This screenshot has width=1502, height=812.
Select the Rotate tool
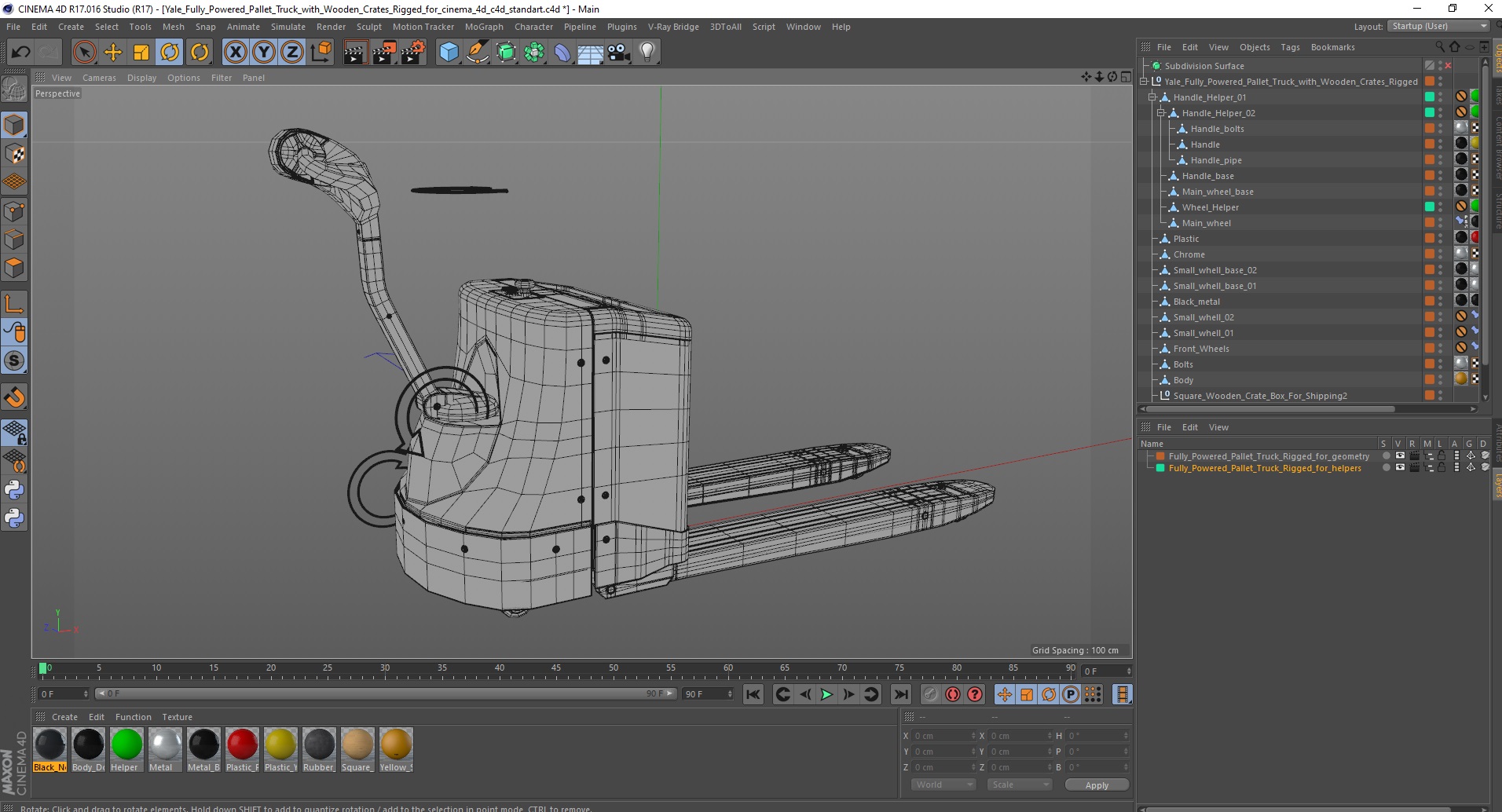170,53
